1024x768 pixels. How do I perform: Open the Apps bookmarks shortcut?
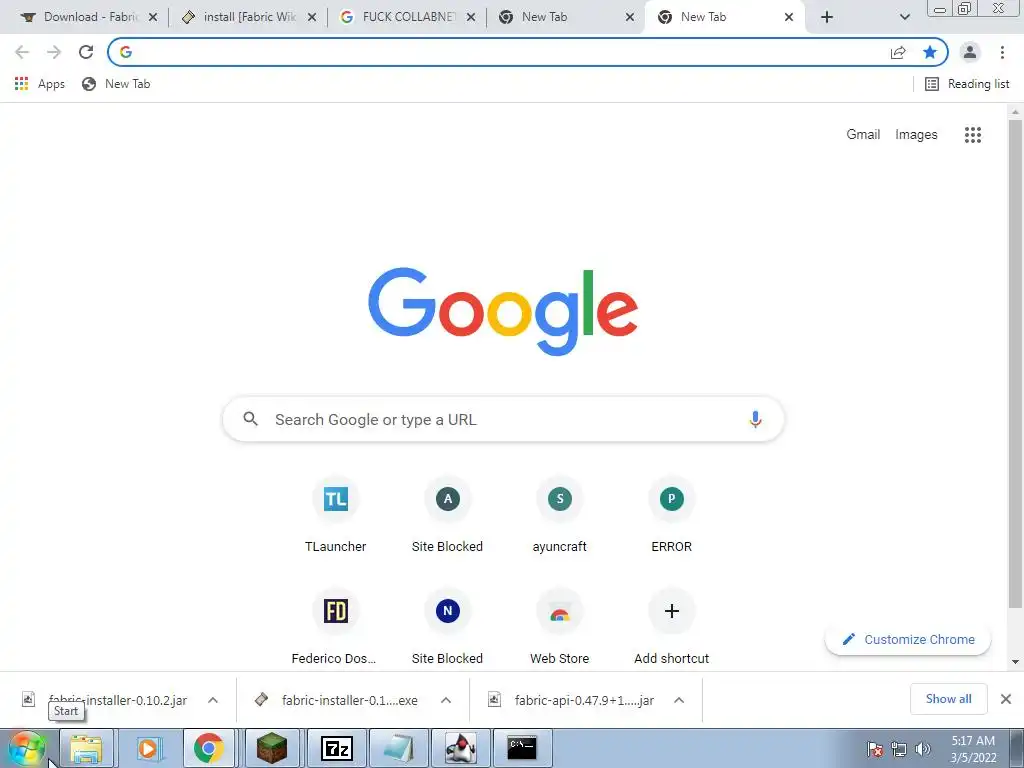40,84
